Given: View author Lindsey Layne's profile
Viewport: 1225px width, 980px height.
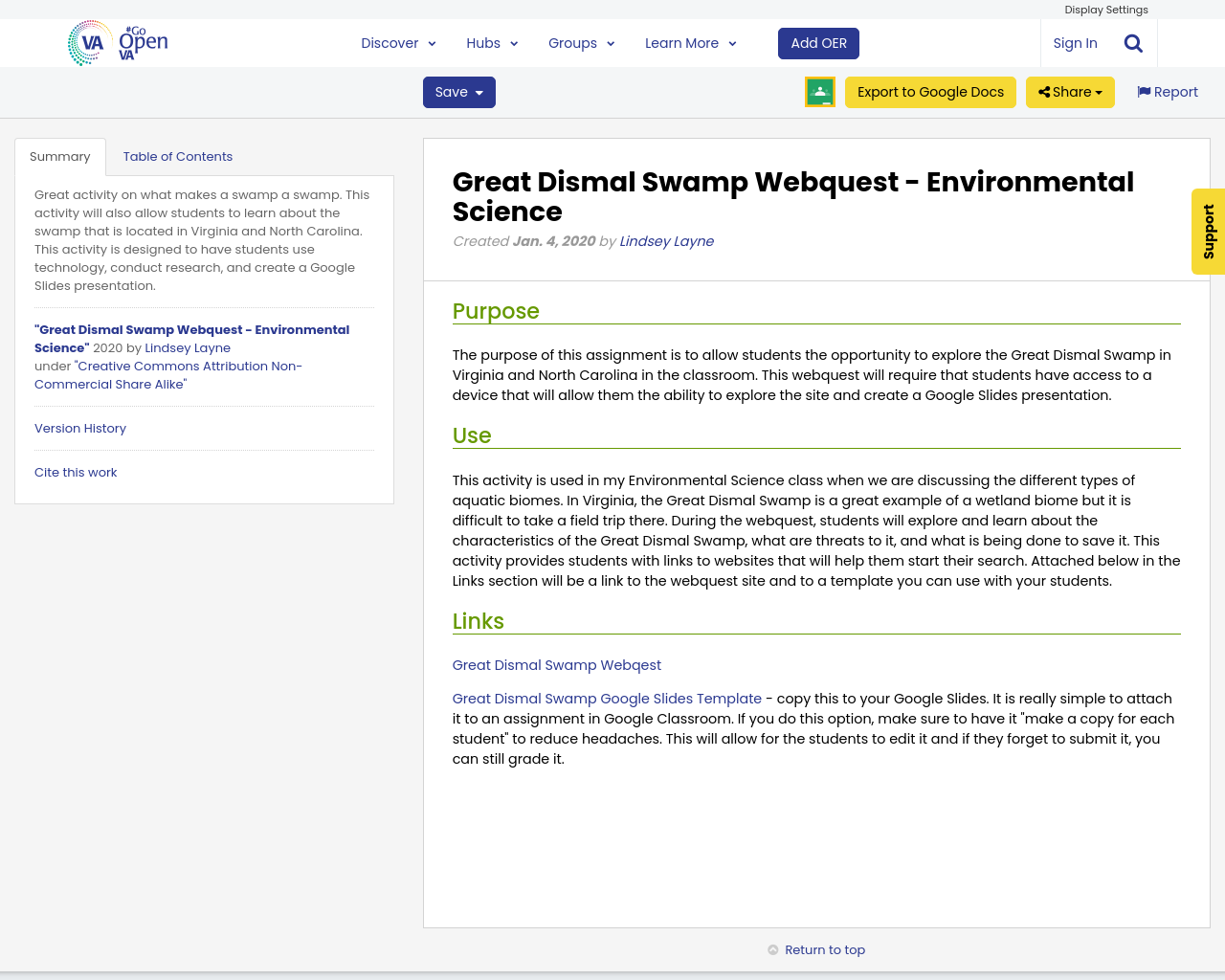Looking at the screenshot, I should point(666,241).
